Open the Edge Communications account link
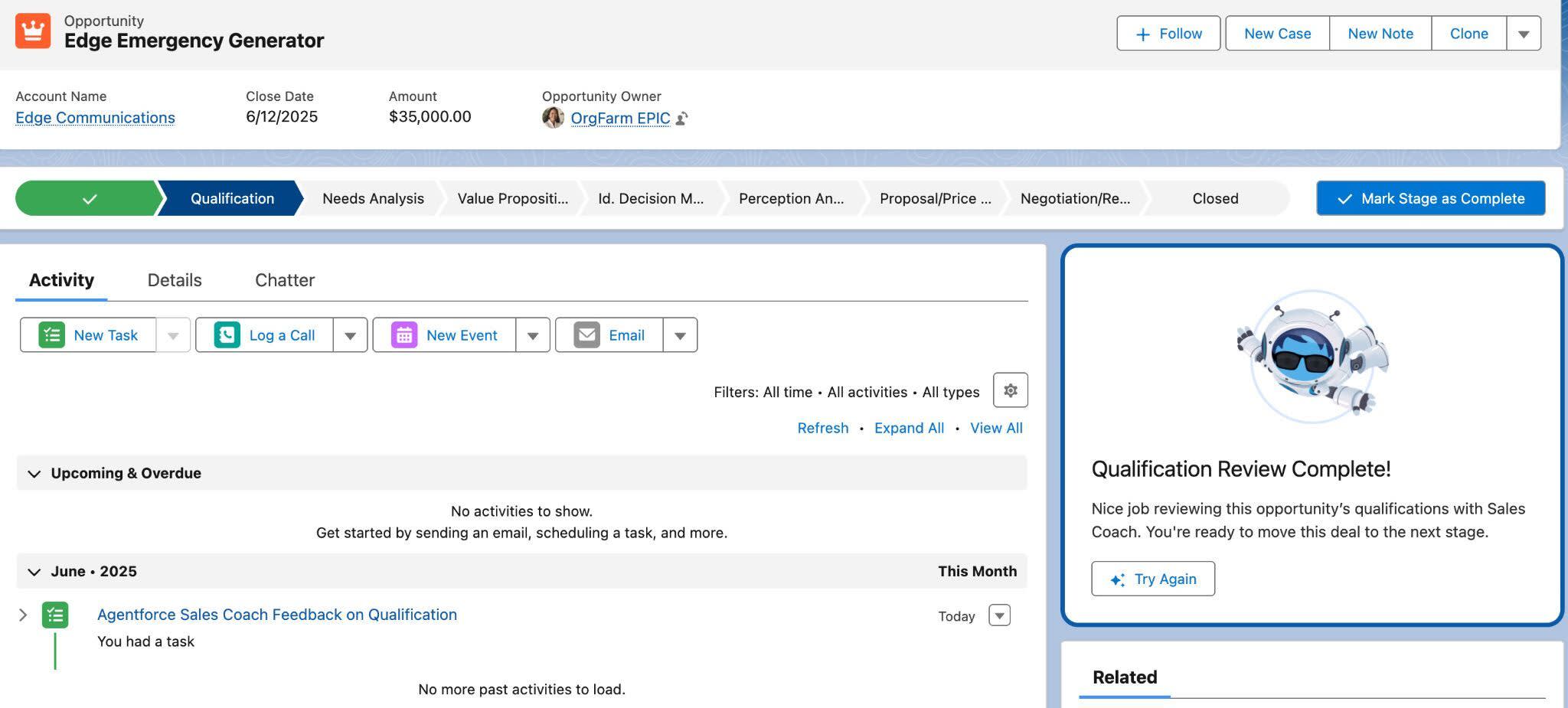Viewport: 1568px width, 708px height. (95, 118)
